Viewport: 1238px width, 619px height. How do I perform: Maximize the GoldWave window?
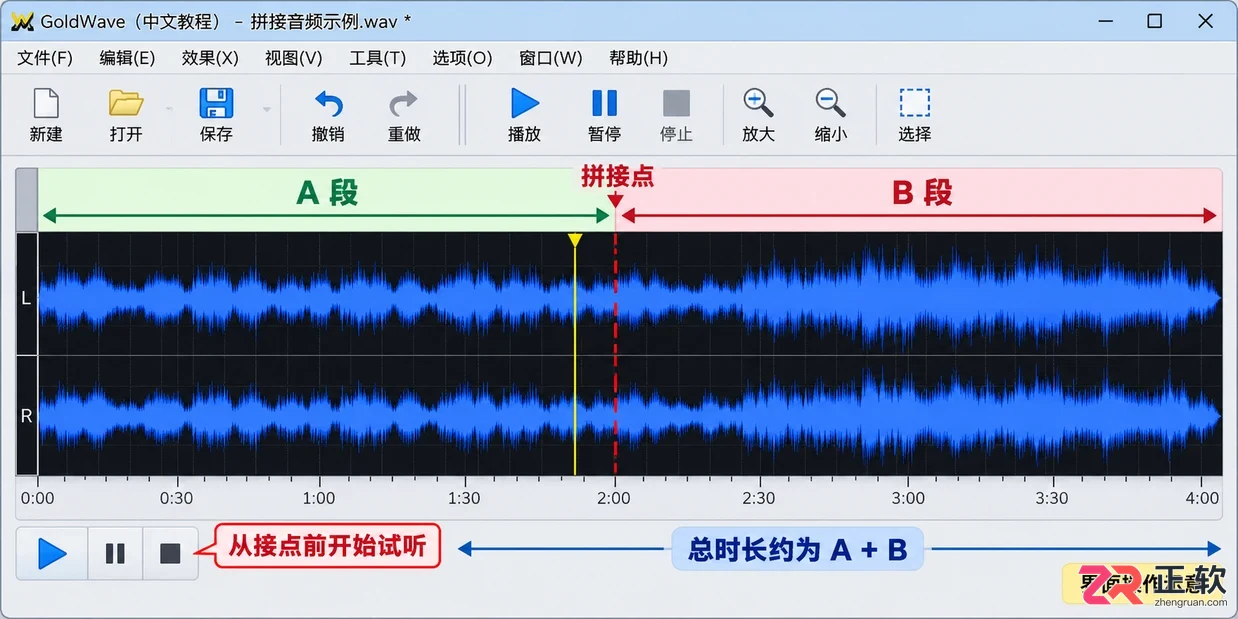(1155, 21)
